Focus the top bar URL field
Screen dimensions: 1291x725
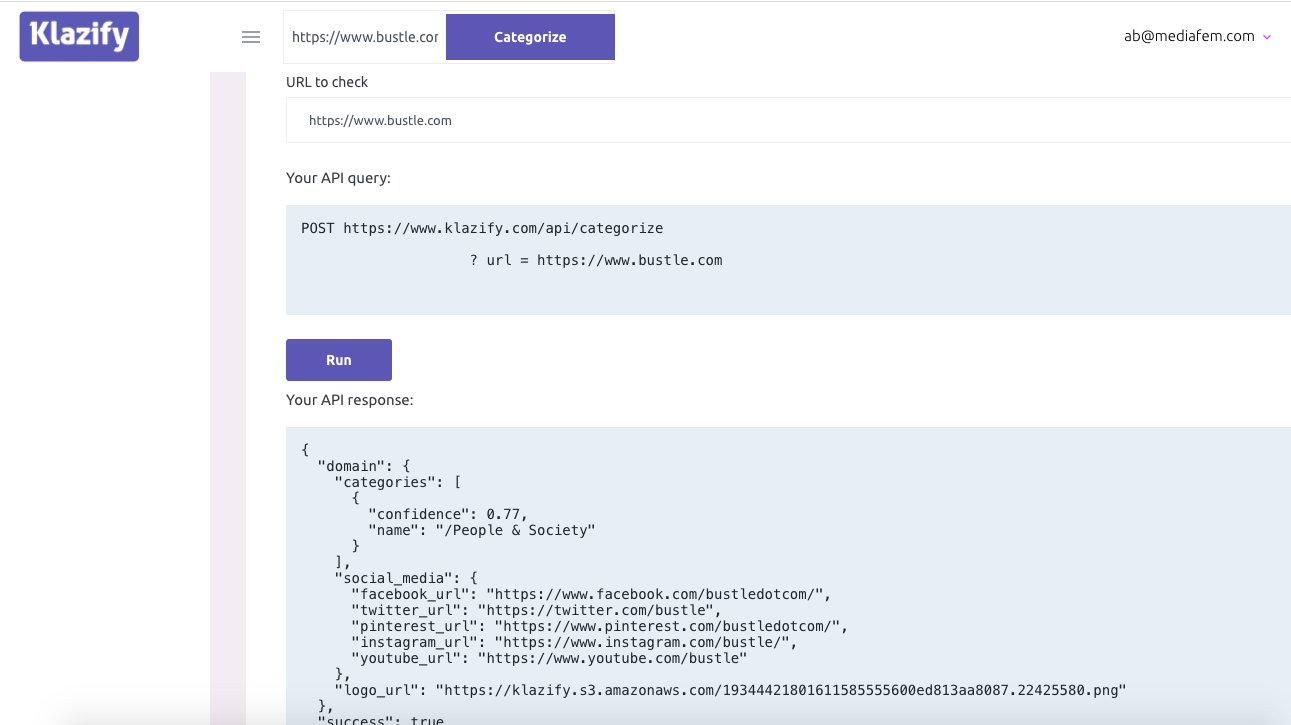click(x=365, y=37)
